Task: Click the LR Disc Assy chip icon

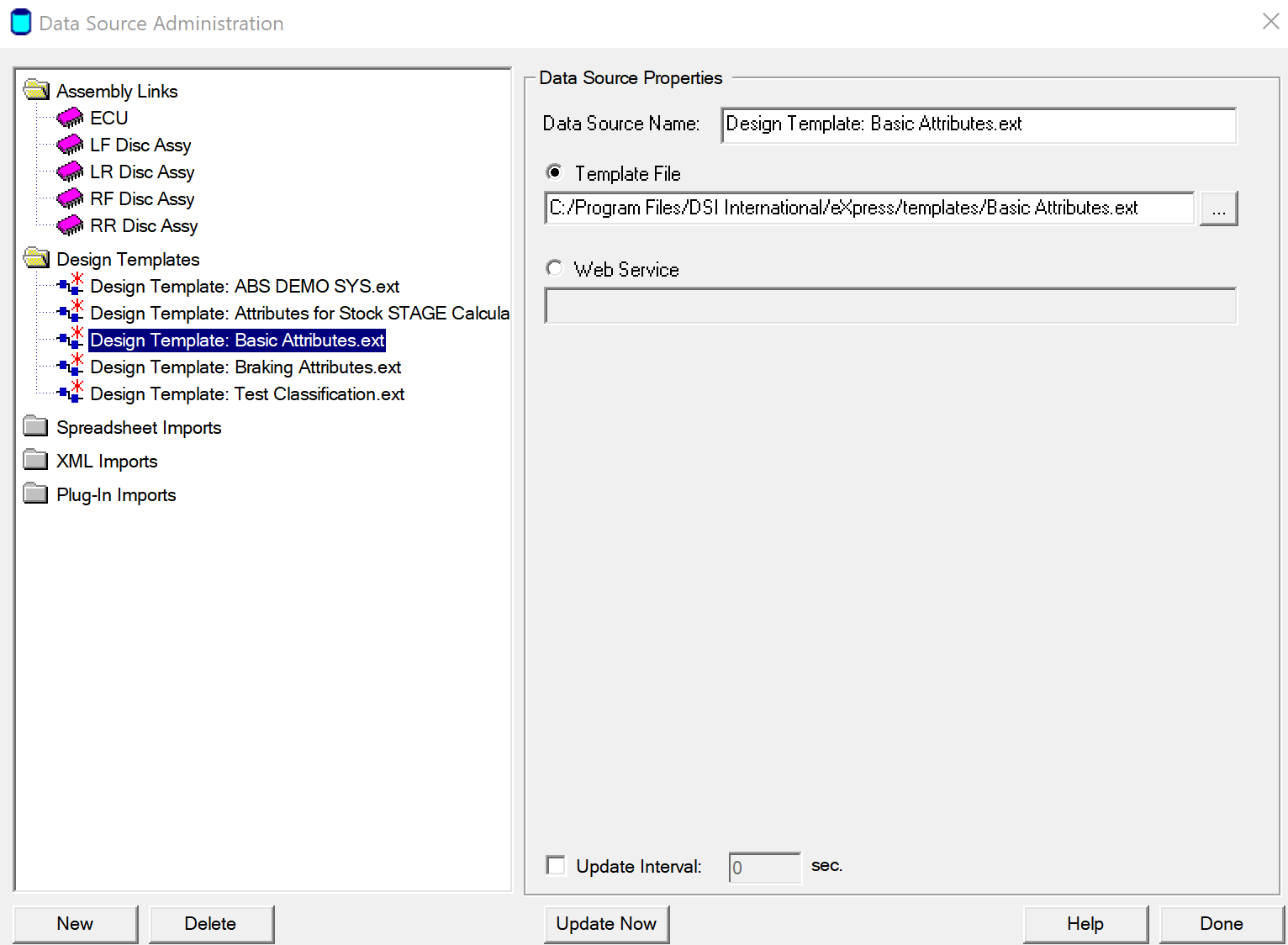Action: (70, 172)
